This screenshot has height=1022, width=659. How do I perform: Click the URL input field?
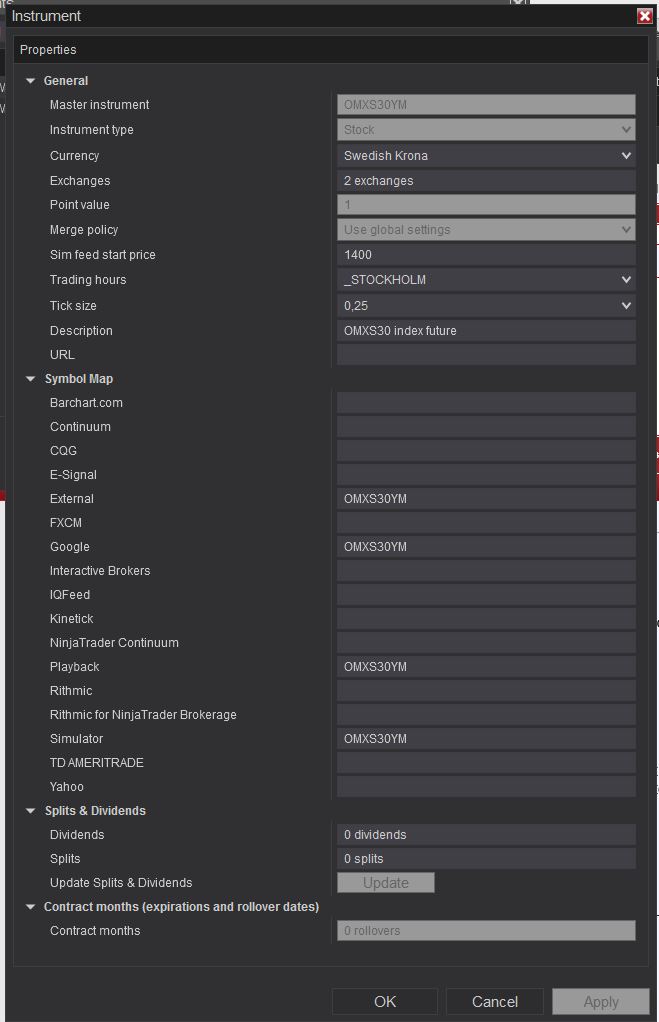486,355
